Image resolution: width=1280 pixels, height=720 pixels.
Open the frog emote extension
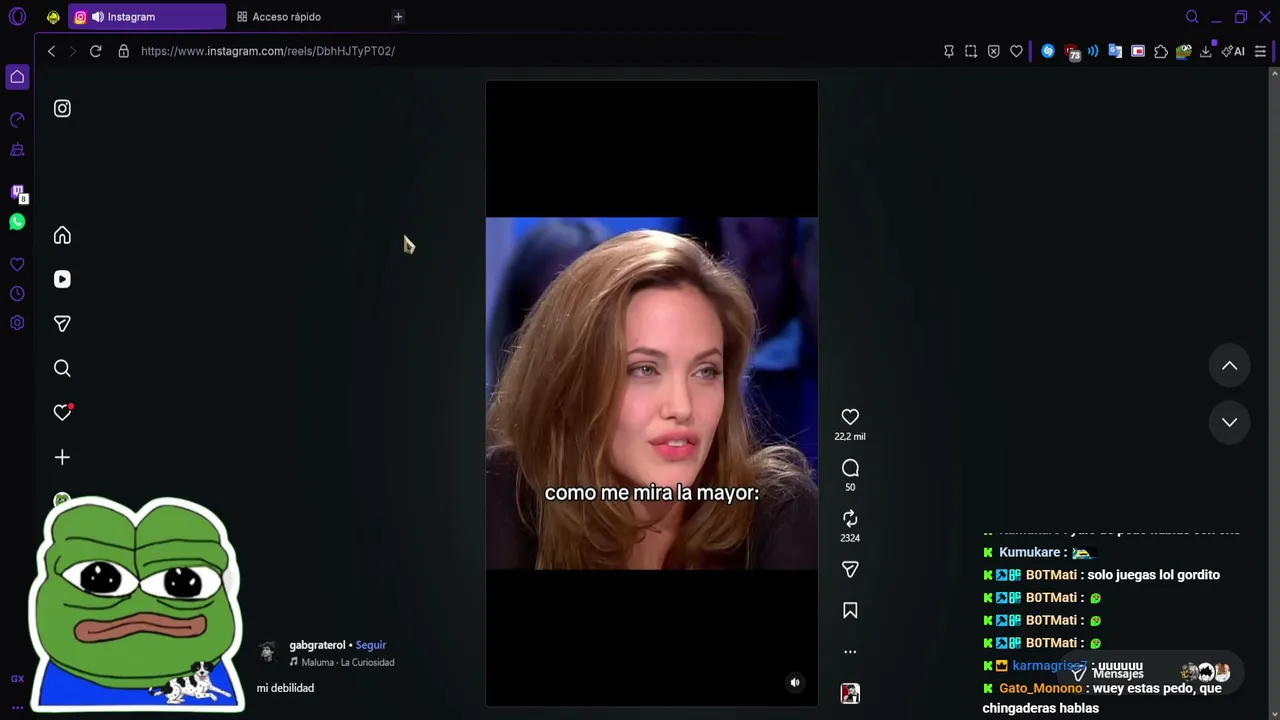pyautogui.click(x=1184, y=51)
